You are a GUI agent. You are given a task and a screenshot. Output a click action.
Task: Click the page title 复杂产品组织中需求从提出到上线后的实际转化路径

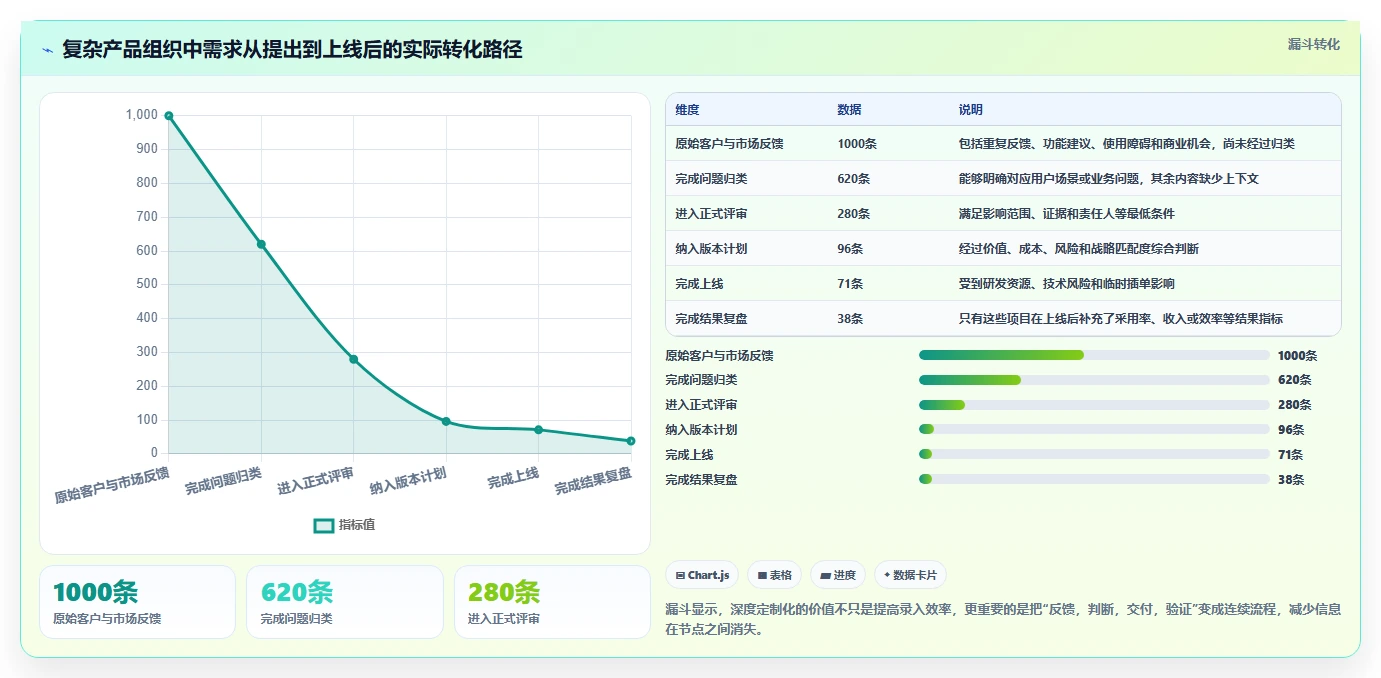pyautogui.click(x=292, y=50)
